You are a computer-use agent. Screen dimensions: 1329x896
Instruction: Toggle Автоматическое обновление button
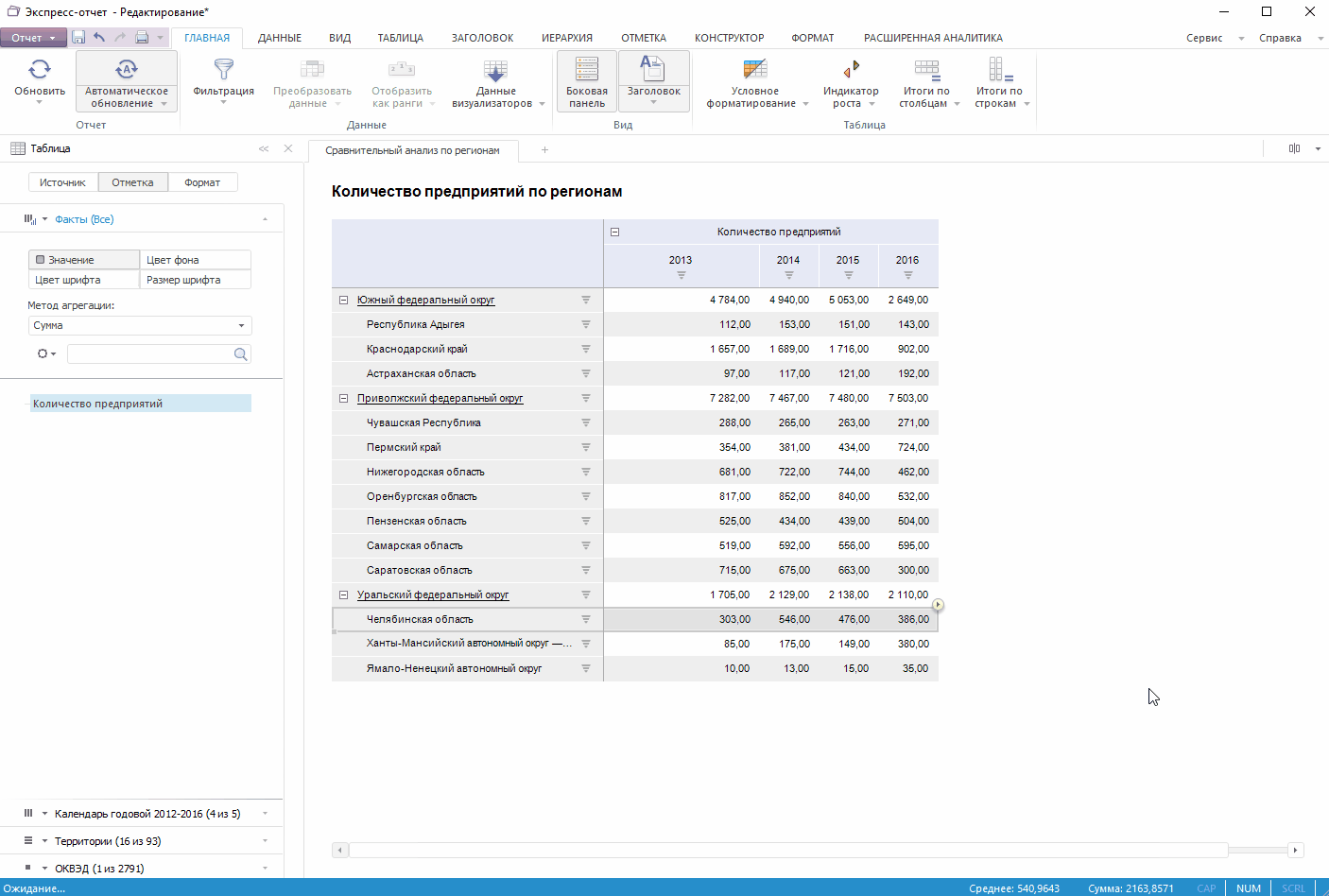point(126,70)
